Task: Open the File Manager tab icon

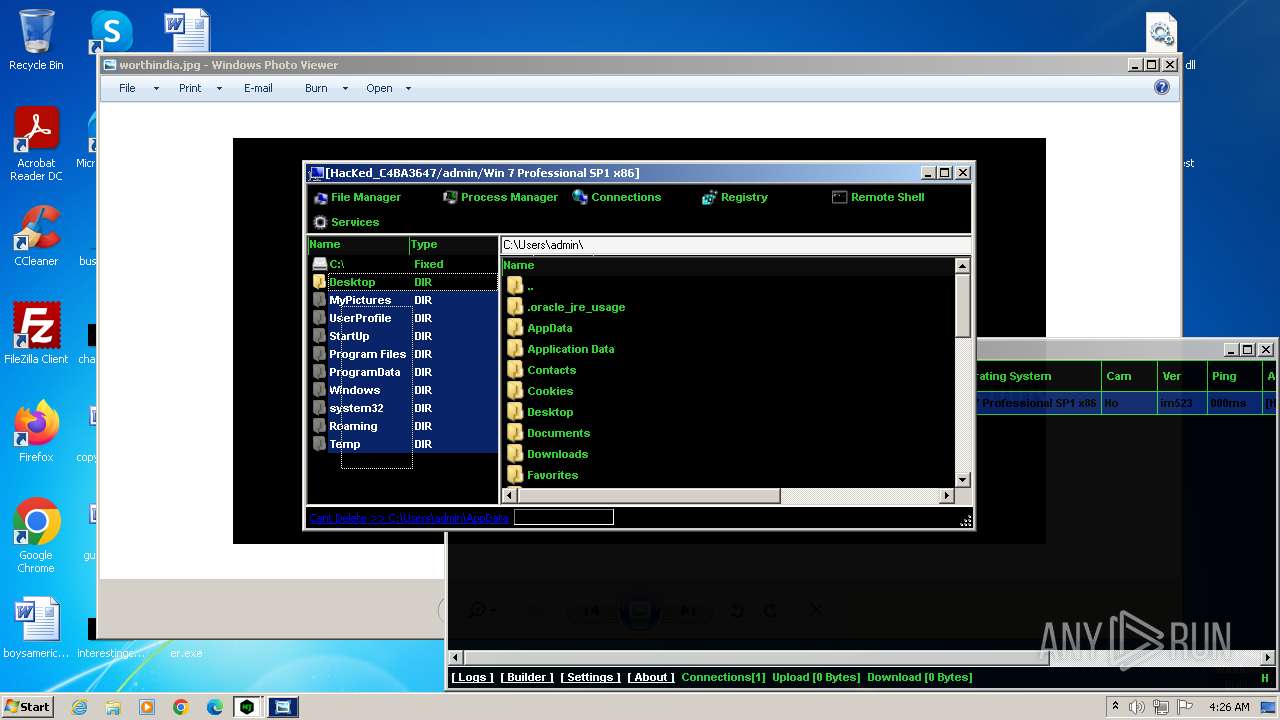Action: coord(320,198)
